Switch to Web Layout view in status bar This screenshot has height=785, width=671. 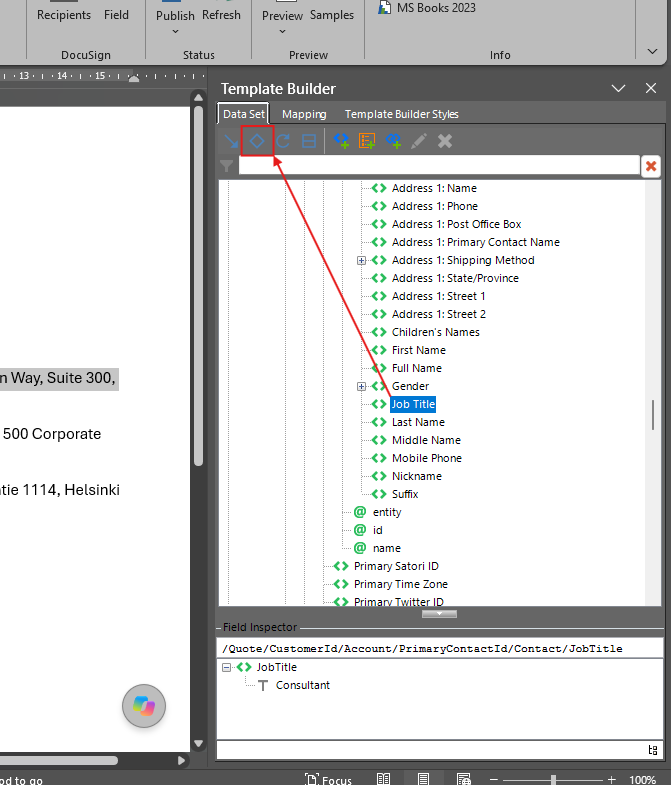click(463, 779)
